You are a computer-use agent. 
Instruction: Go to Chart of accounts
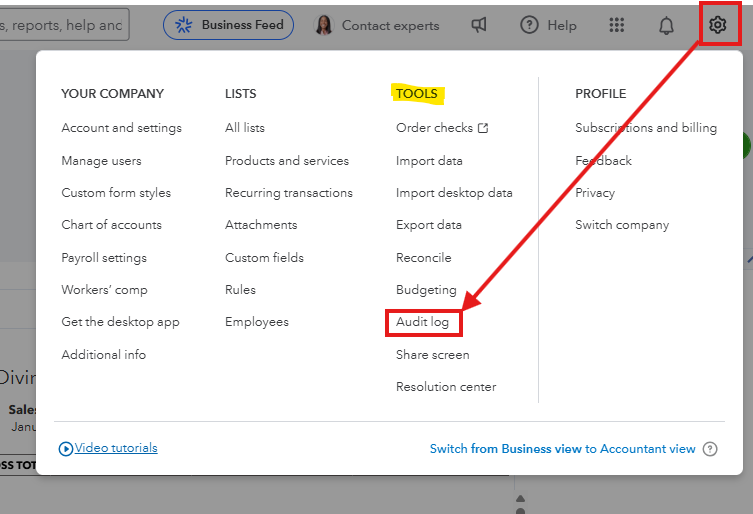pos(111,225)
